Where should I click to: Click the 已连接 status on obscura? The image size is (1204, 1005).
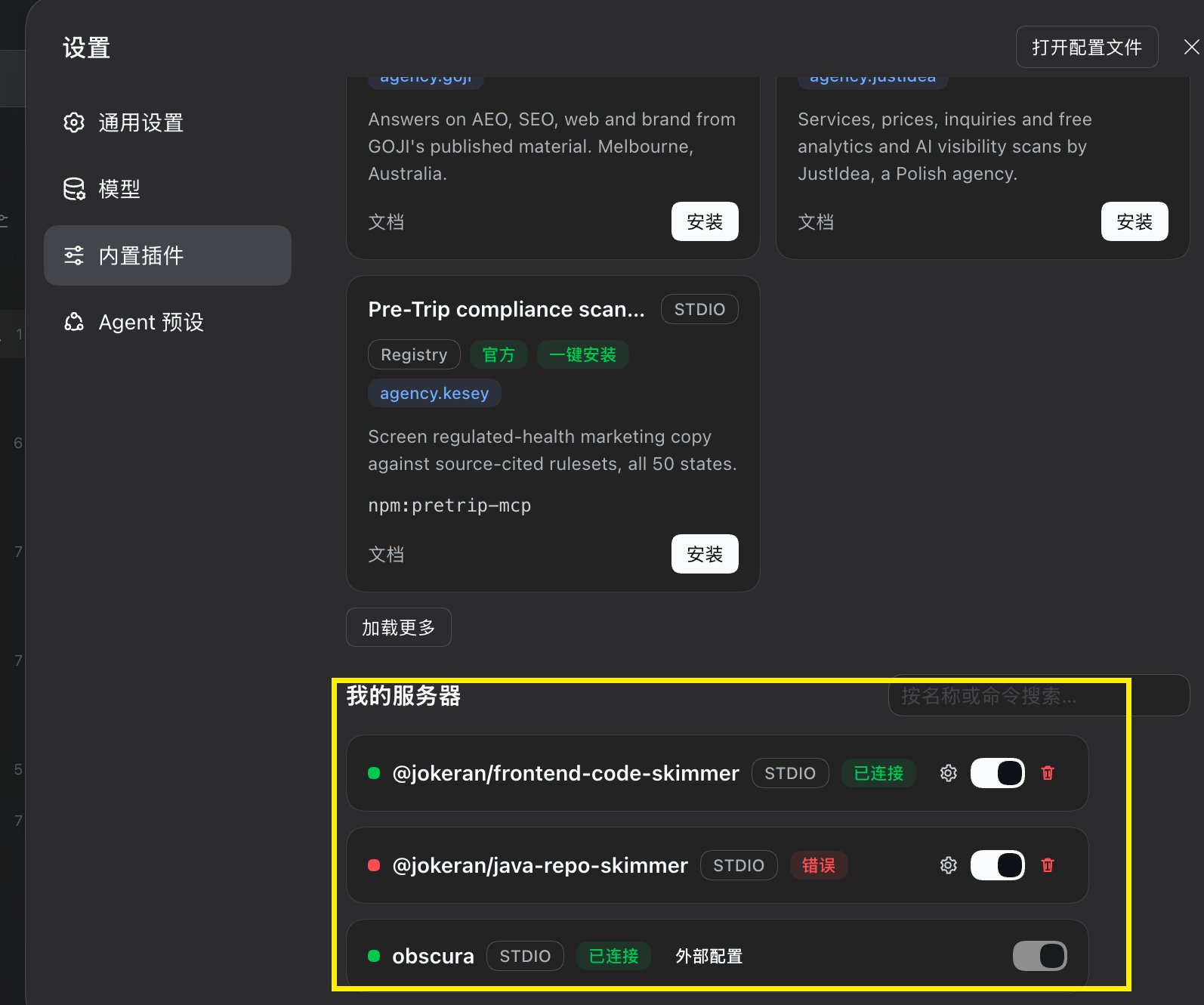(613, 956)
